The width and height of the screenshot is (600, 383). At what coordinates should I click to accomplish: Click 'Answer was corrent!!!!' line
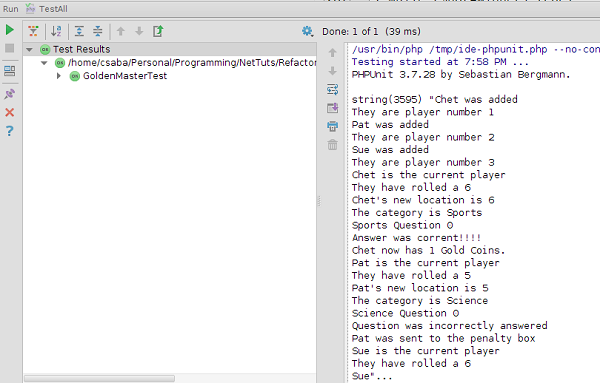pos(416,238)
